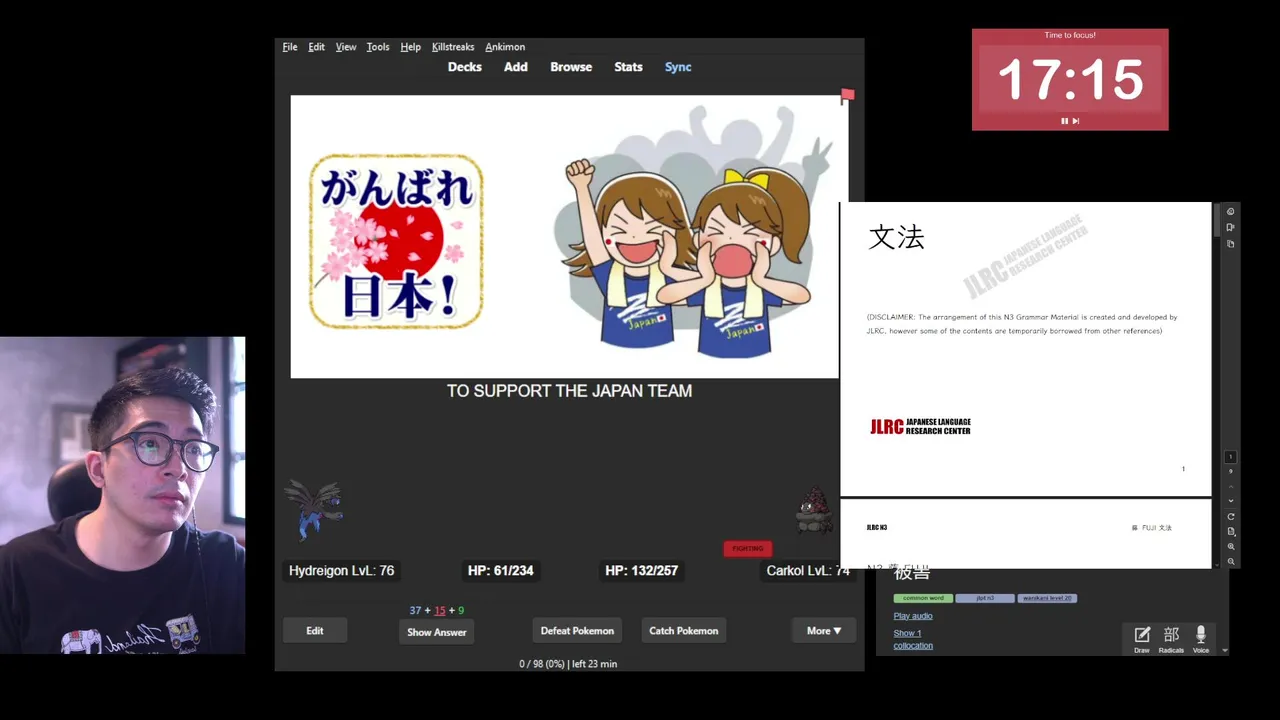
Task: Click the Play audio link
Action: tap(913, 616)
